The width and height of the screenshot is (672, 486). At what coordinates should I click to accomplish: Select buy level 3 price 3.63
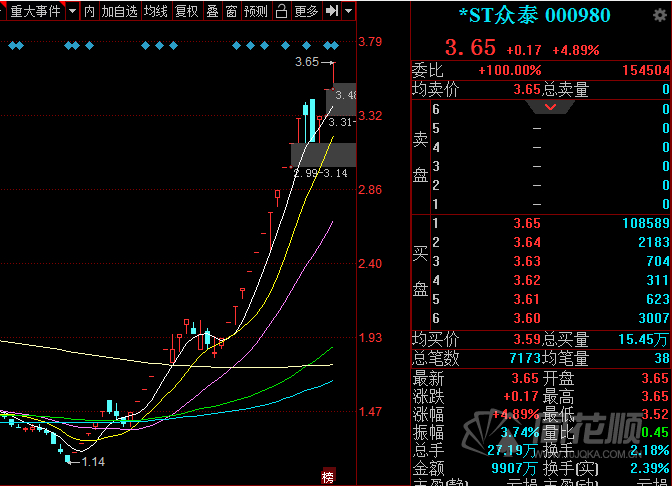tap(527, 261)
